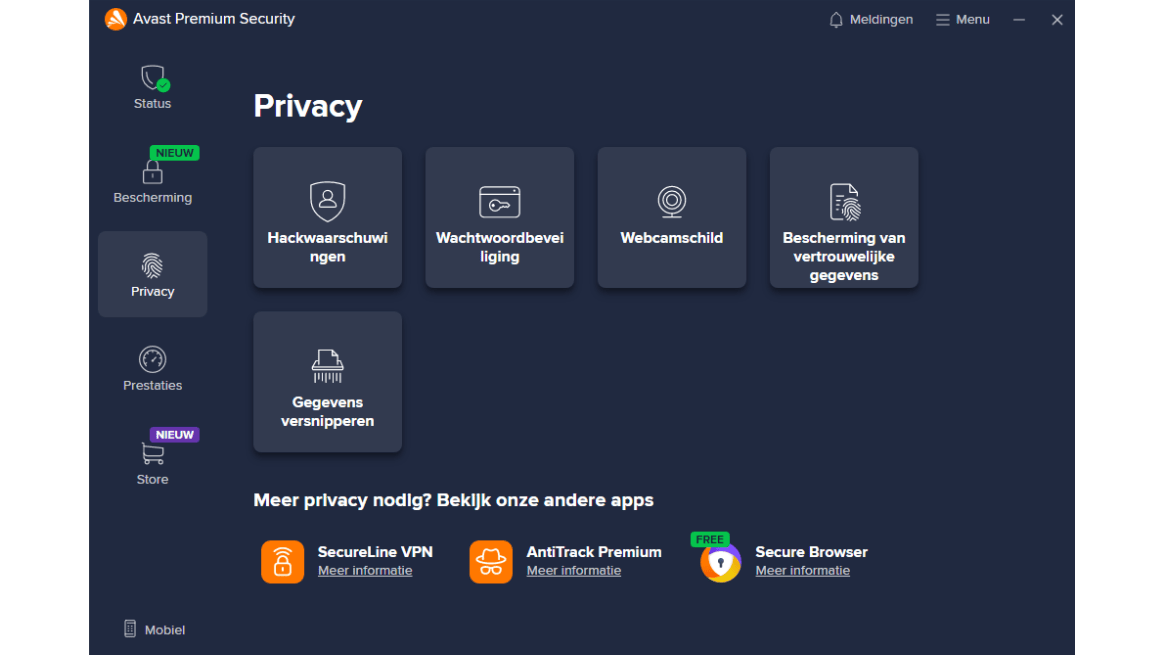Open Meer informatie link under AntiTrack Premium

click(574, 571)
